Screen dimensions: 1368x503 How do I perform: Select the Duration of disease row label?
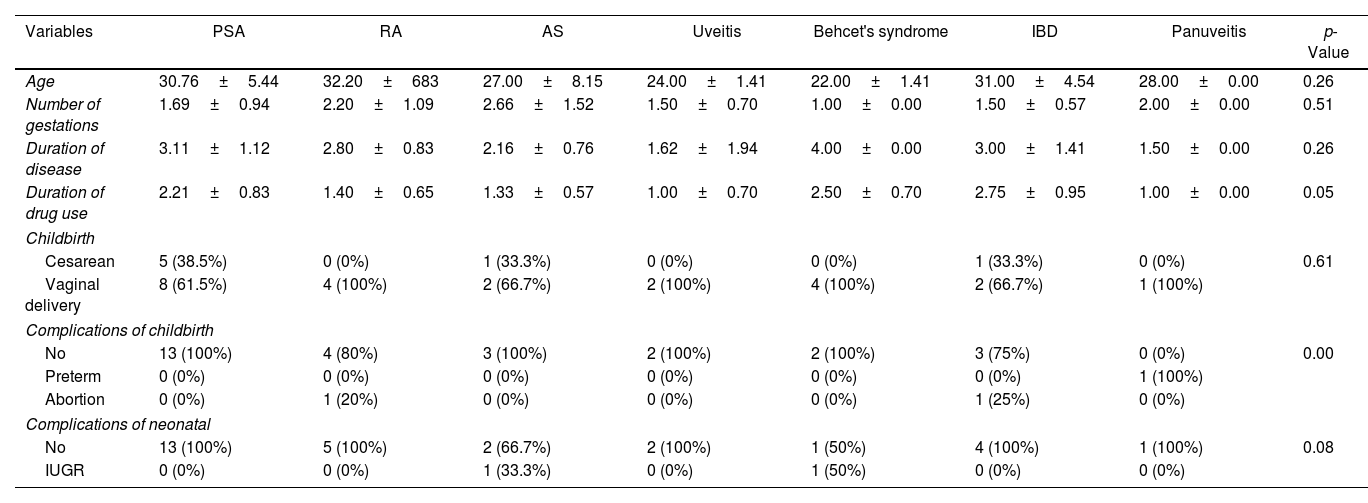click(65, 157)
